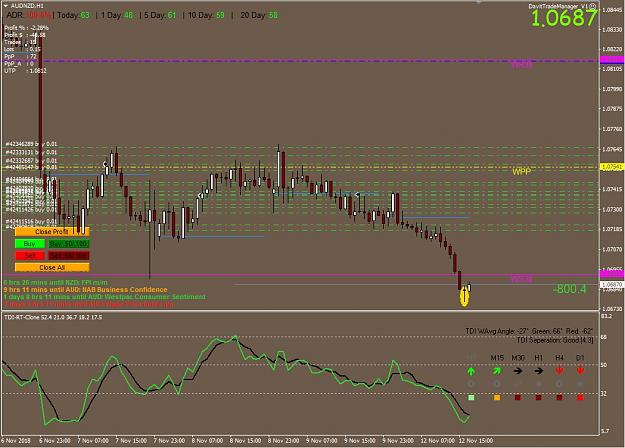Click the H1 timeframe label in TDI panel
Screen dimensions: 625x448
tap(539, 358)
